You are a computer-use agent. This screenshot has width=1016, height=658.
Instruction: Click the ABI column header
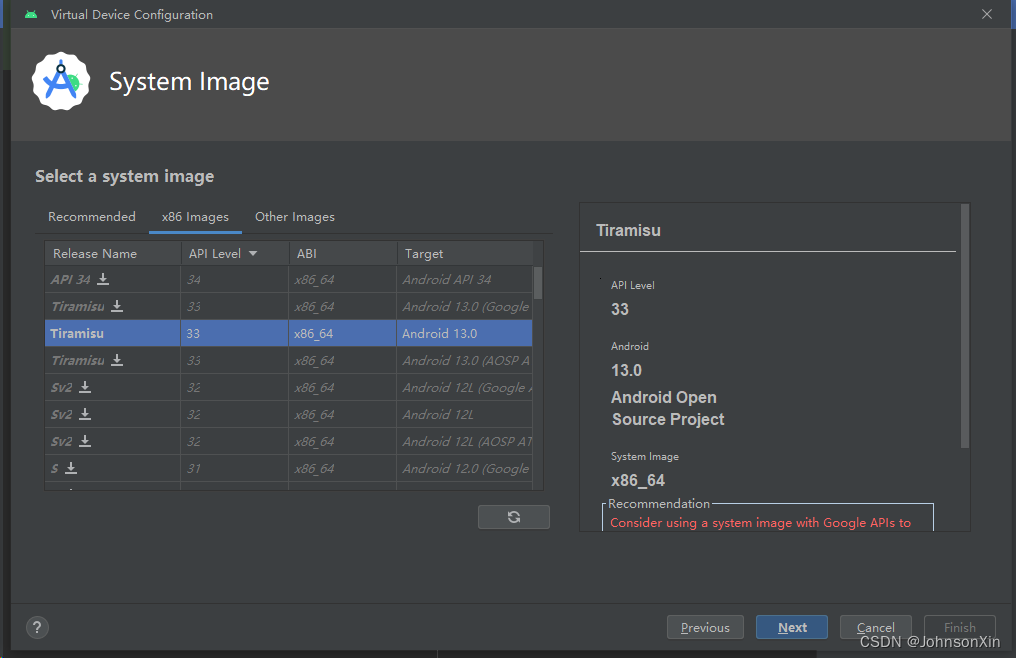(x=343, y=253)
